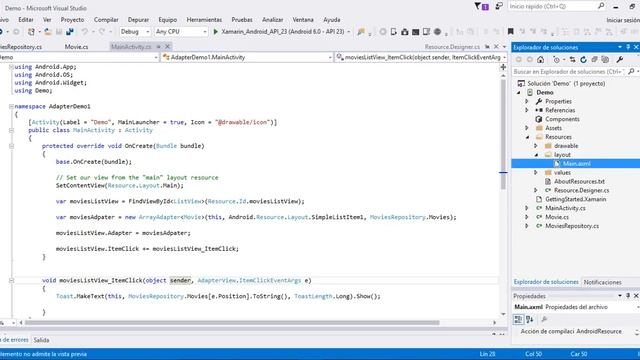The height and width of the screenshot is (360, 640).
Task: Click the Alphabetical sort icon in Properties
Action: point(529,319)
